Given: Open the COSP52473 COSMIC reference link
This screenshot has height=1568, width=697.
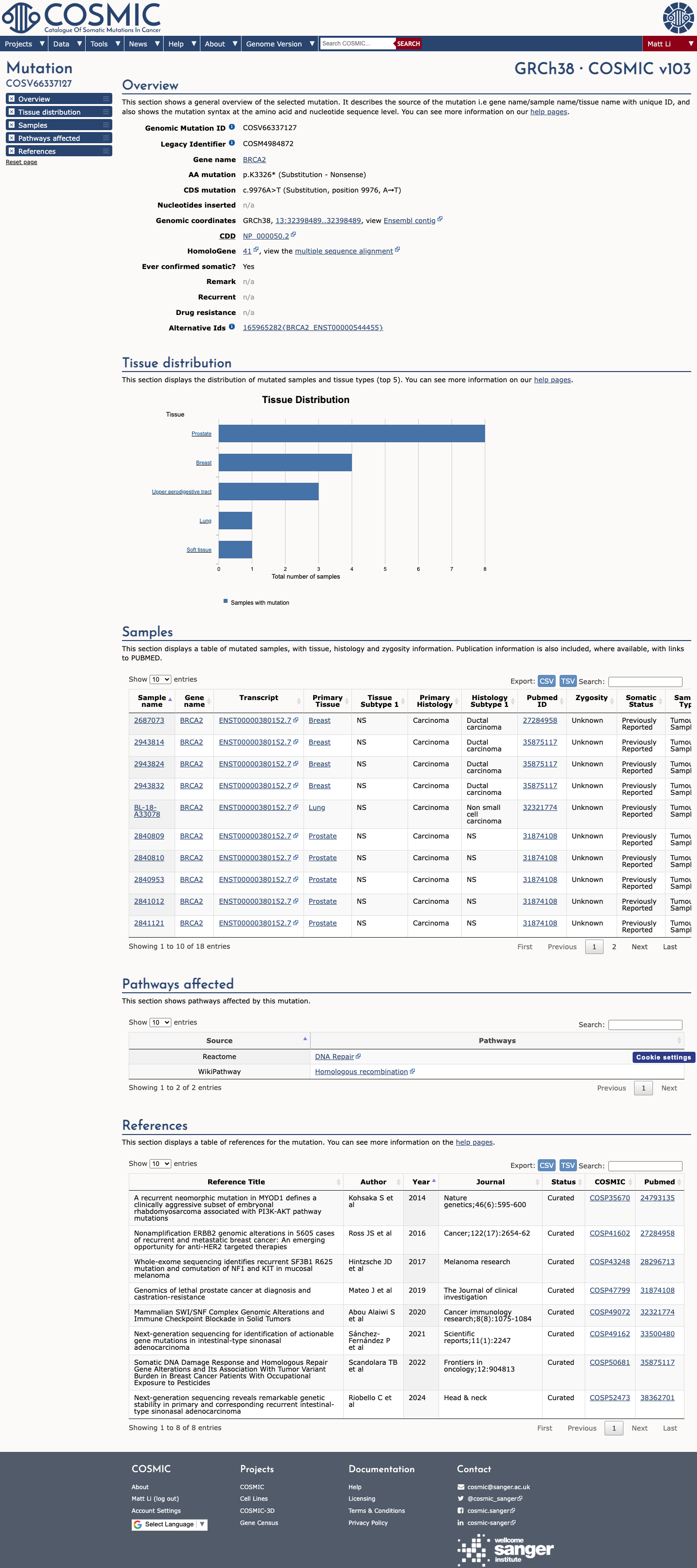Looking at the screenshot, I should coord(609,1397).
